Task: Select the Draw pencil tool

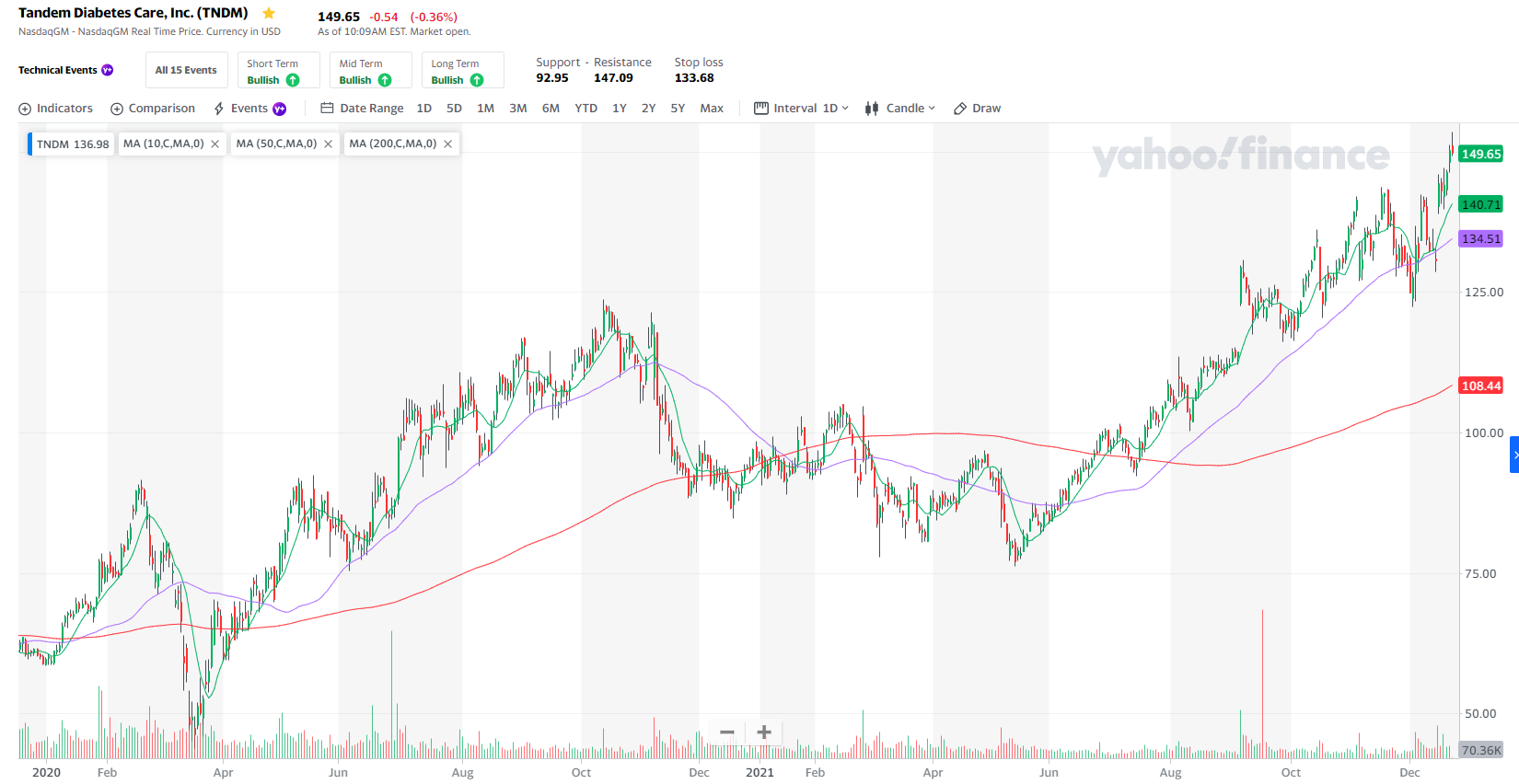Action: click(x=960, y=109)
